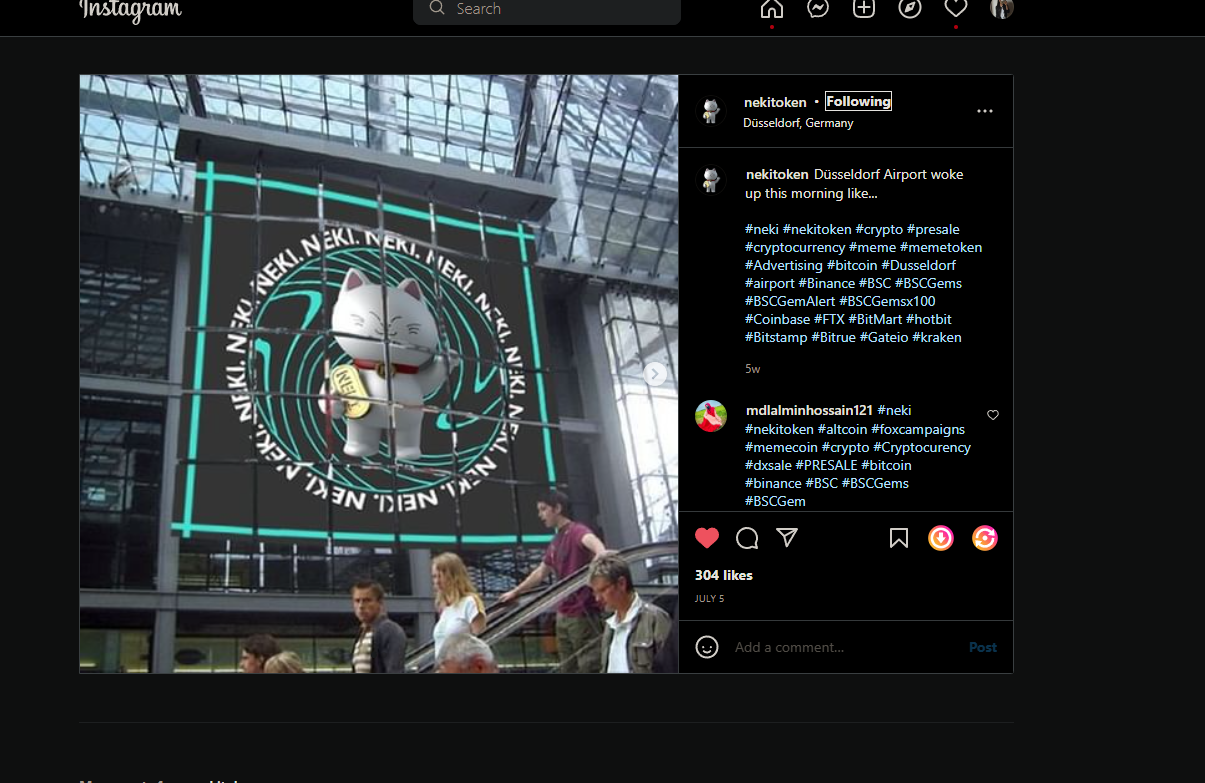
Task: Like mdlalminhossain121's comment heart
Action: click(993, 414)
